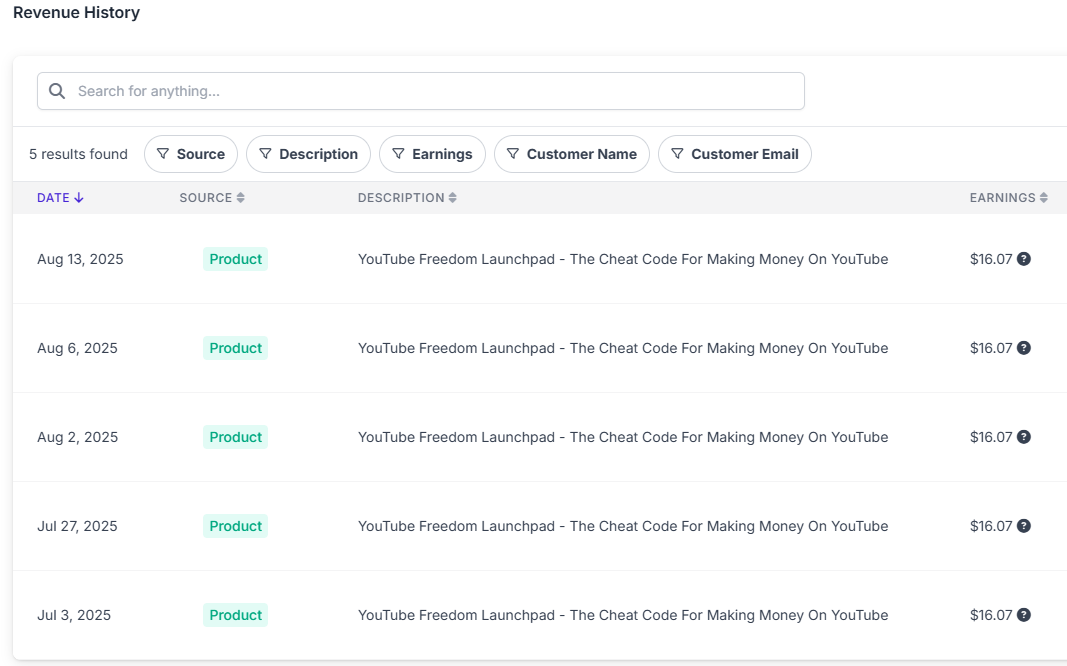
Task: Click the search magnifier icon
Action: (57, 91)
